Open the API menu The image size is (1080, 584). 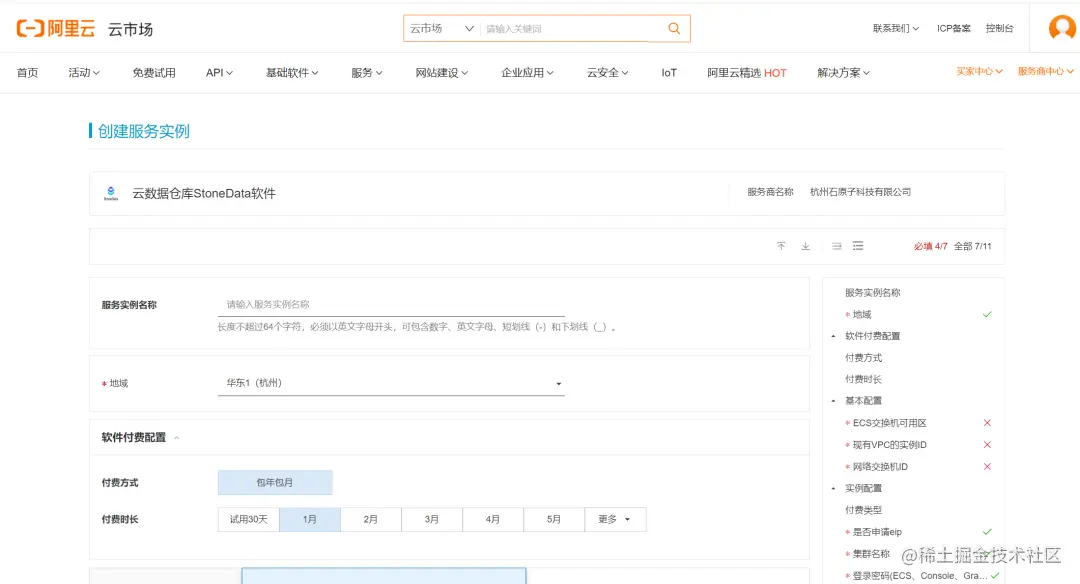point(219,72)
